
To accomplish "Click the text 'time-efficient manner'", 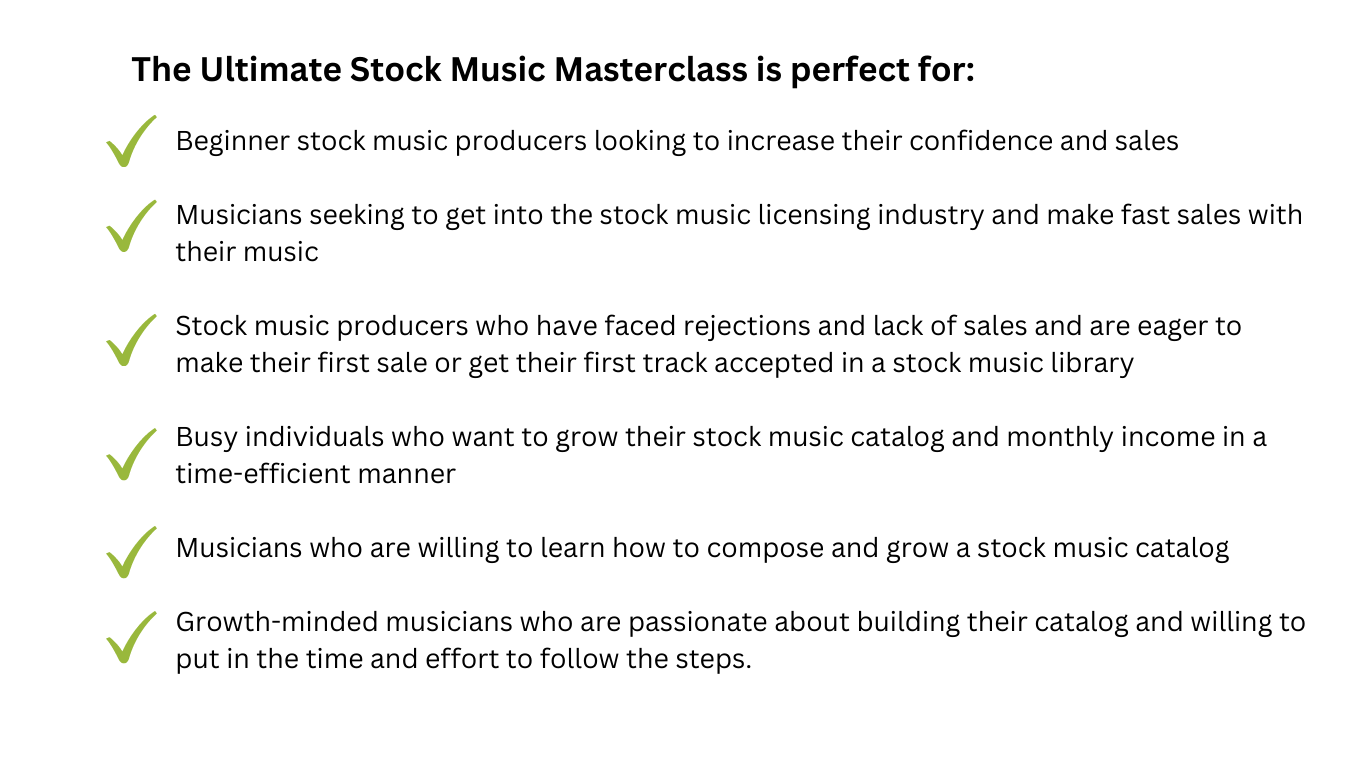I will (x=316, y=473).
